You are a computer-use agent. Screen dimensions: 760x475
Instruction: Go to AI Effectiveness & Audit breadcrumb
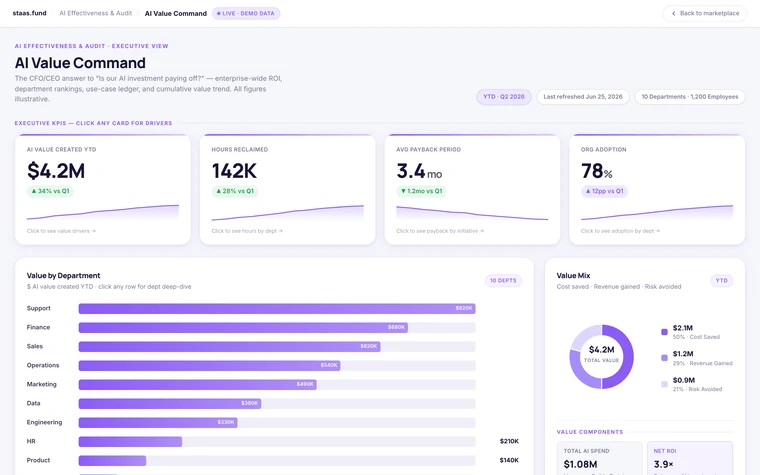95,13
